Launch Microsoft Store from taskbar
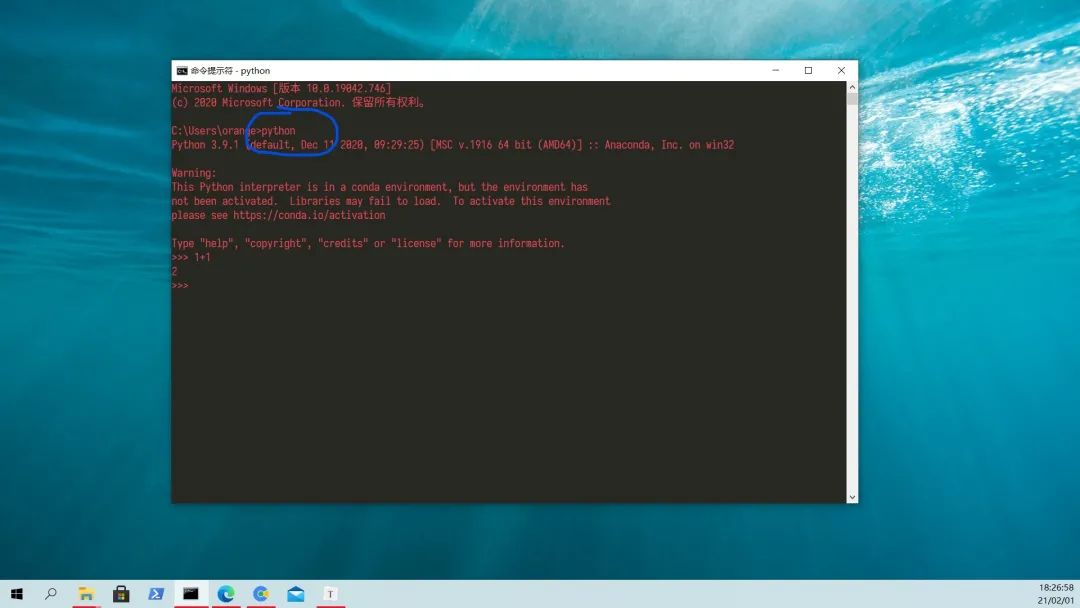Image resolution: width=1080 pixels, height=608 pixels. (121, 594)
